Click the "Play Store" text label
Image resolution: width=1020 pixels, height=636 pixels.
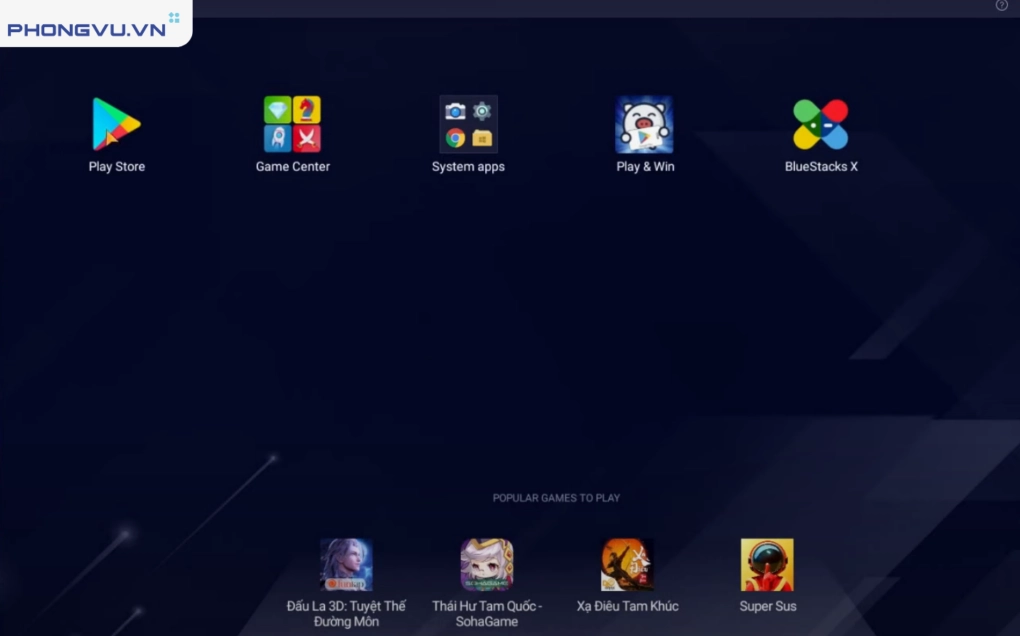(x=116, y=167)
